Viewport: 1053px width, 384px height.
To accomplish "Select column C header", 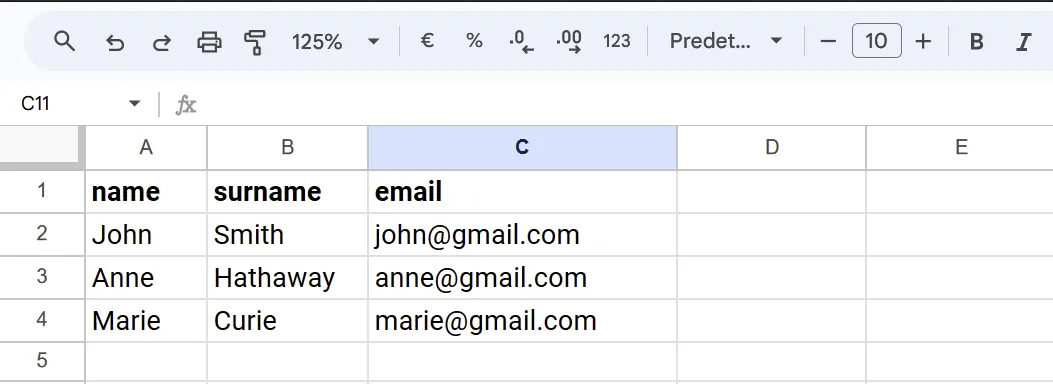I will 522,148.
